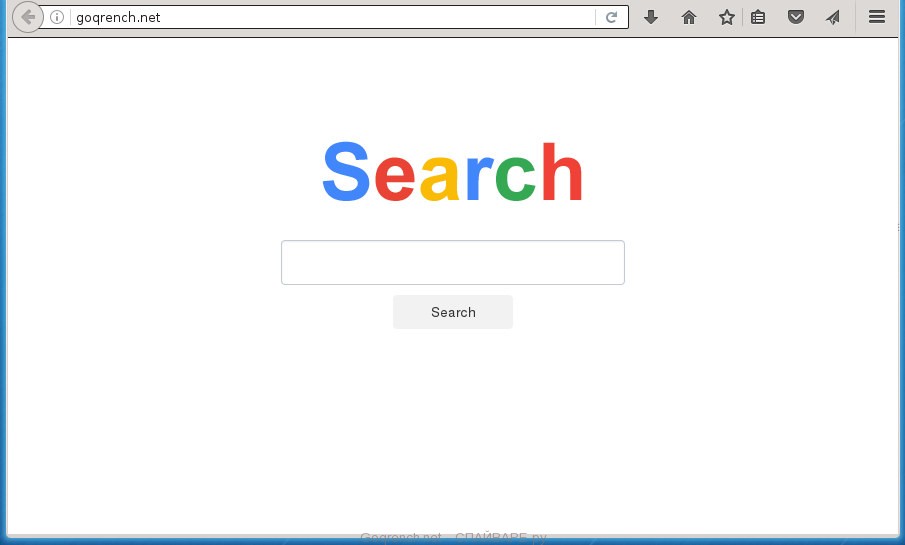Viewport: 905px width, 545px height.
Task: Open the downloads arrow panel
Action: coord(650,17)
